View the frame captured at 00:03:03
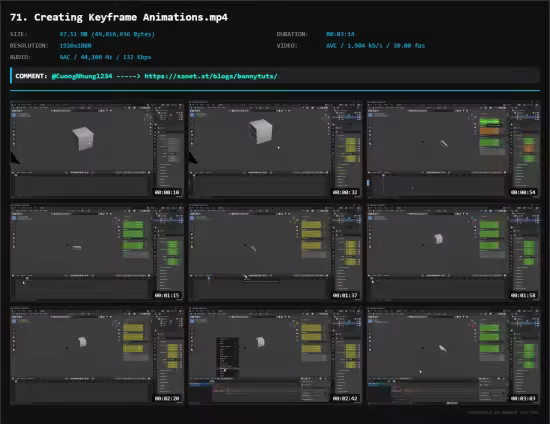 tap(454, 356)
